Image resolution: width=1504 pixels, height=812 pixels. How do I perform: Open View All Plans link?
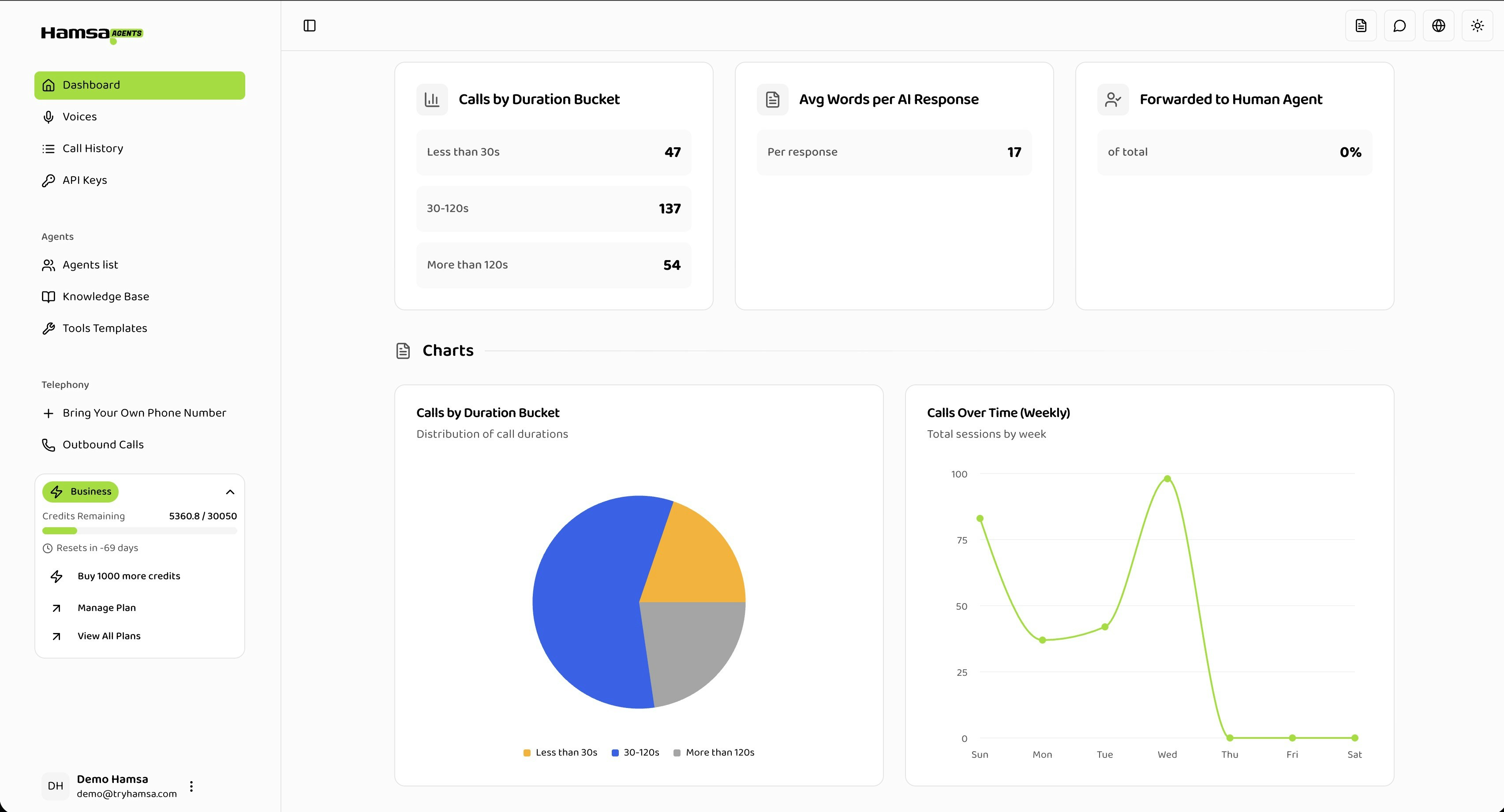(108, 636)
